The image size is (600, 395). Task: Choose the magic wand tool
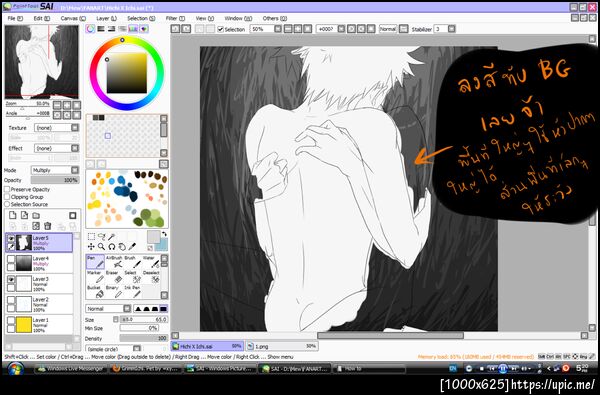click(x=112, y=237)
